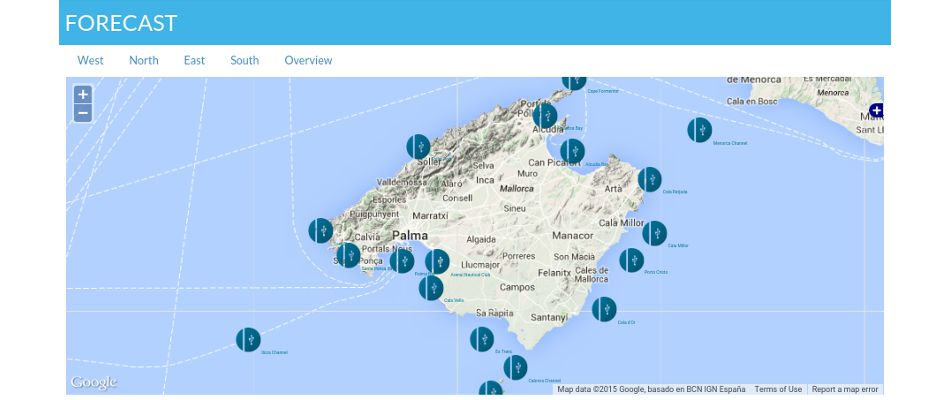Image resolution: width=950 pixels, height=400 pixels.
Task: Click the FORECAST header title
Action: (x=121, y=23)
